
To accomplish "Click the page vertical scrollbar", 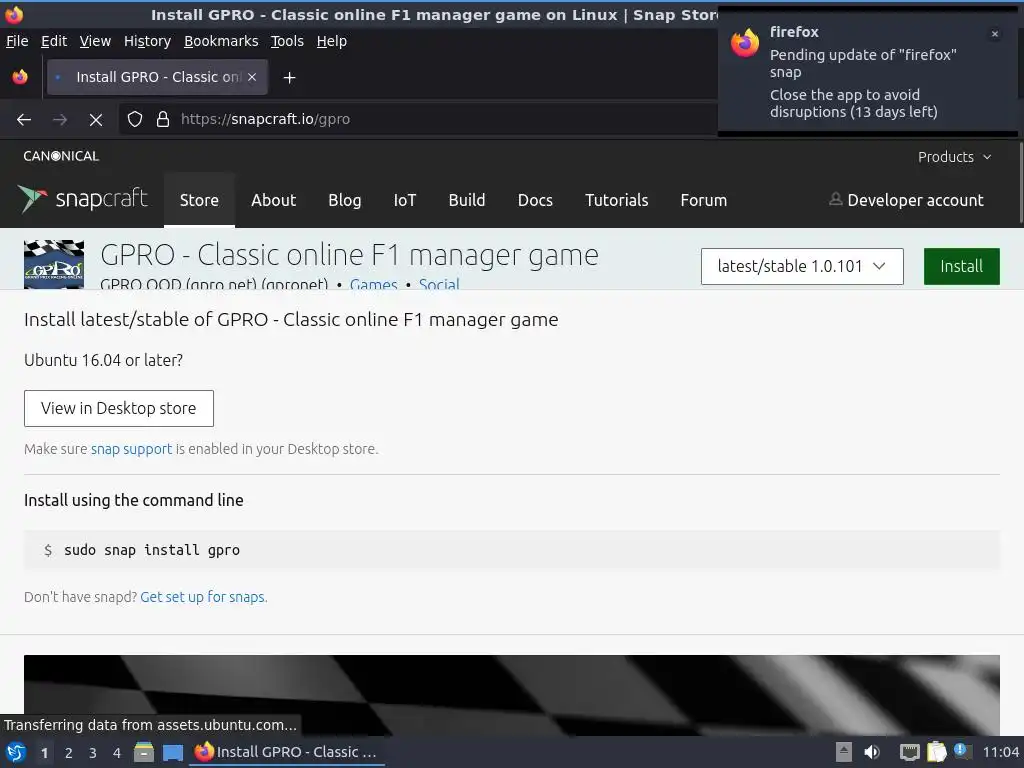I will click(1020, 183).
